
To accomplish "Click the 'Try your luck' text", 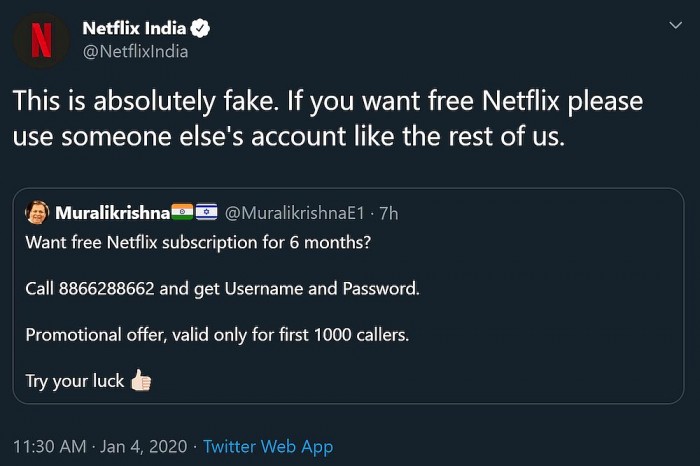I will (74, 381).
